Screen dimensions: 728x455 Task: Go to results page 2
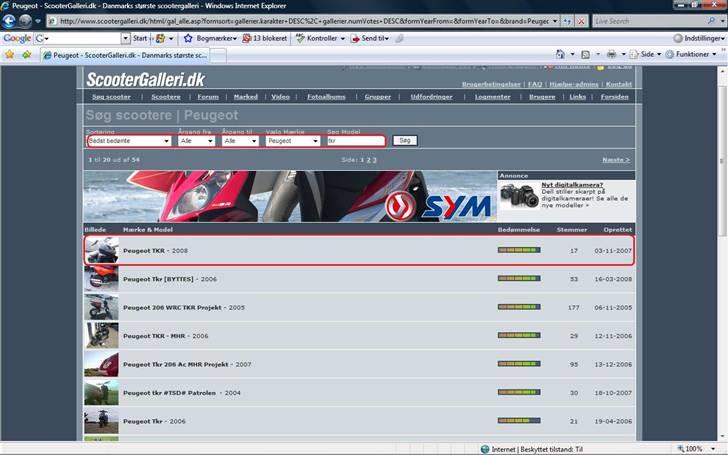pyautogui.click(x=369, y=160)
